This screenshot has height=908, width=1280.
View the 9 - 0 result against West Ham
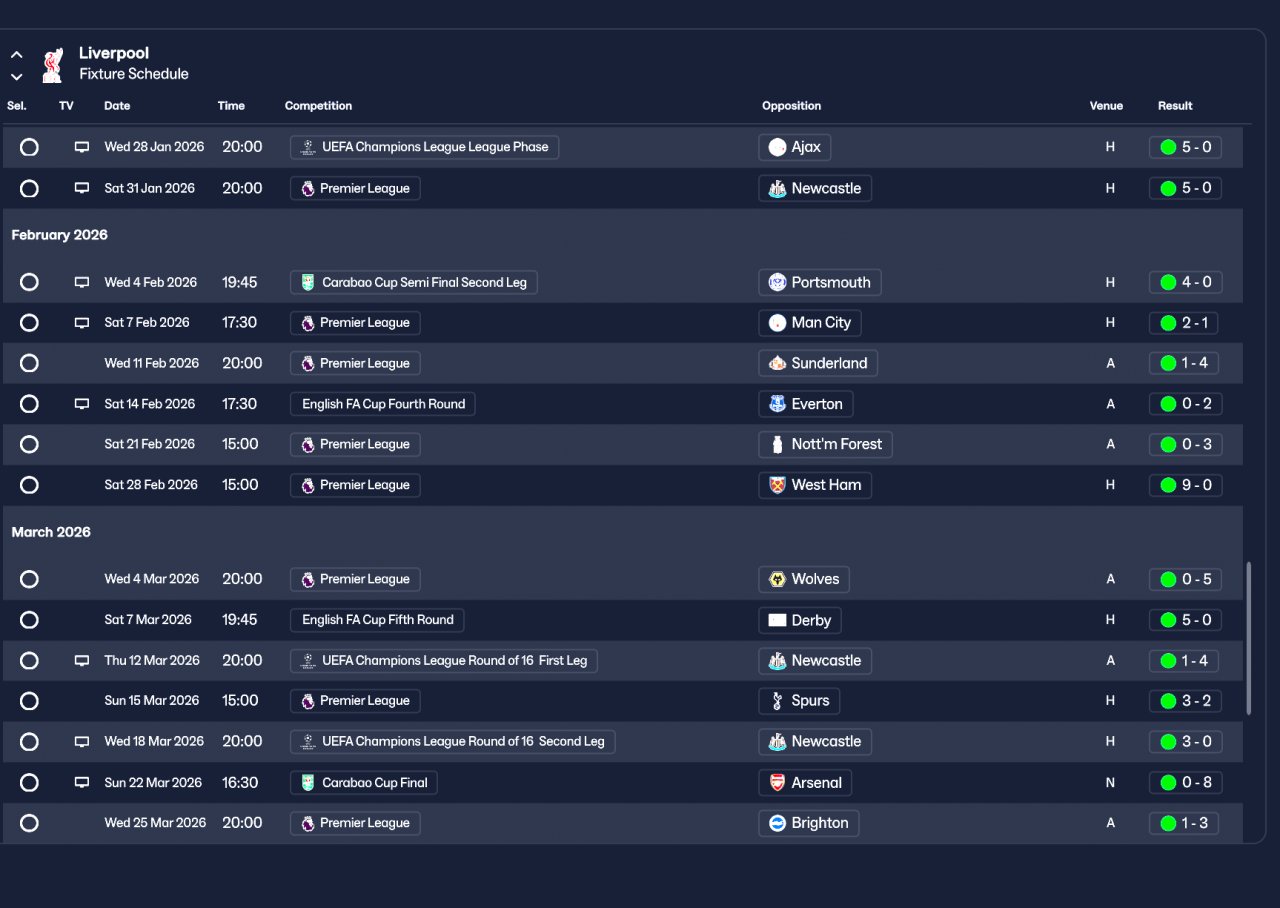(x=1185, y=485)
